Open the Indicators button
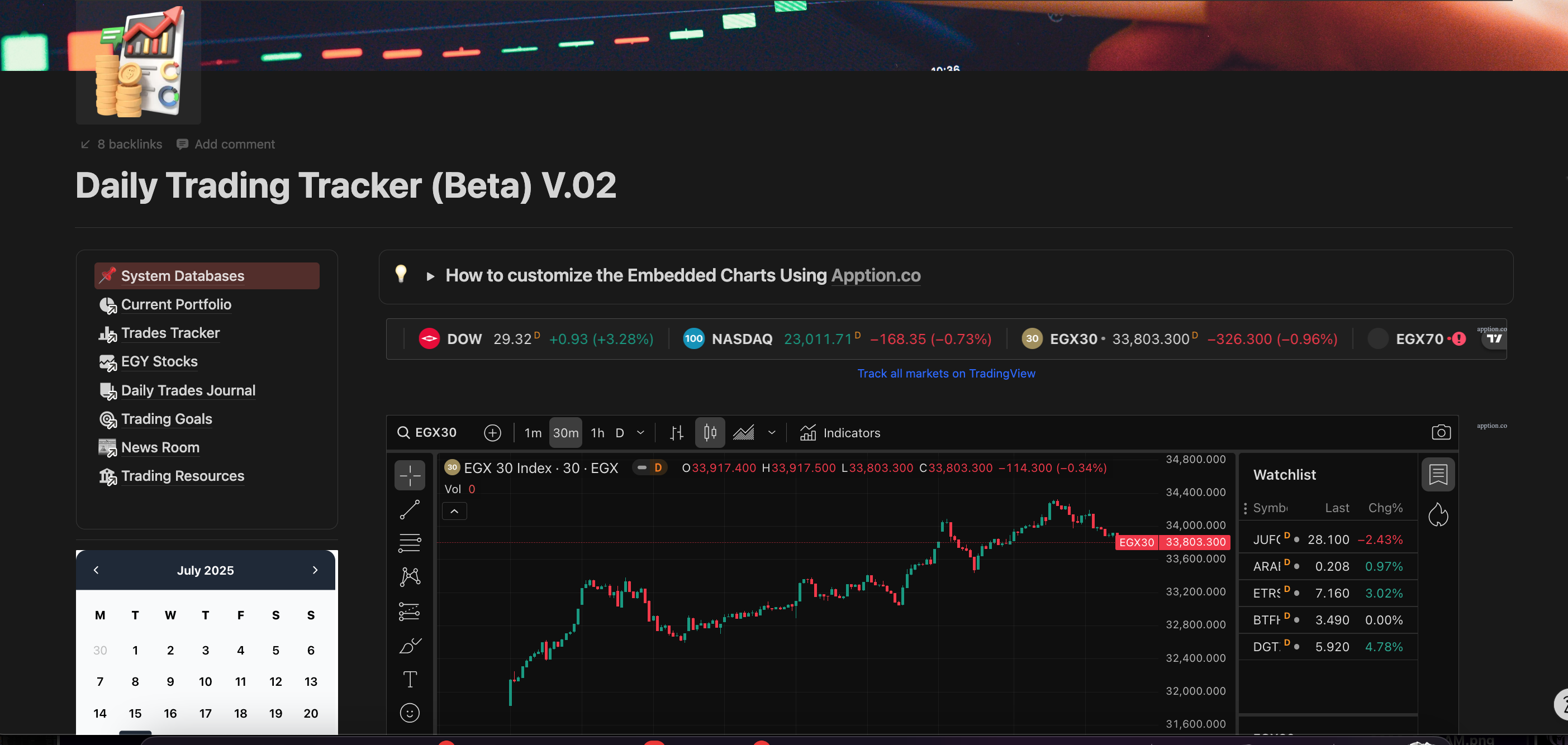1568x745 pixels. (840, 433)
